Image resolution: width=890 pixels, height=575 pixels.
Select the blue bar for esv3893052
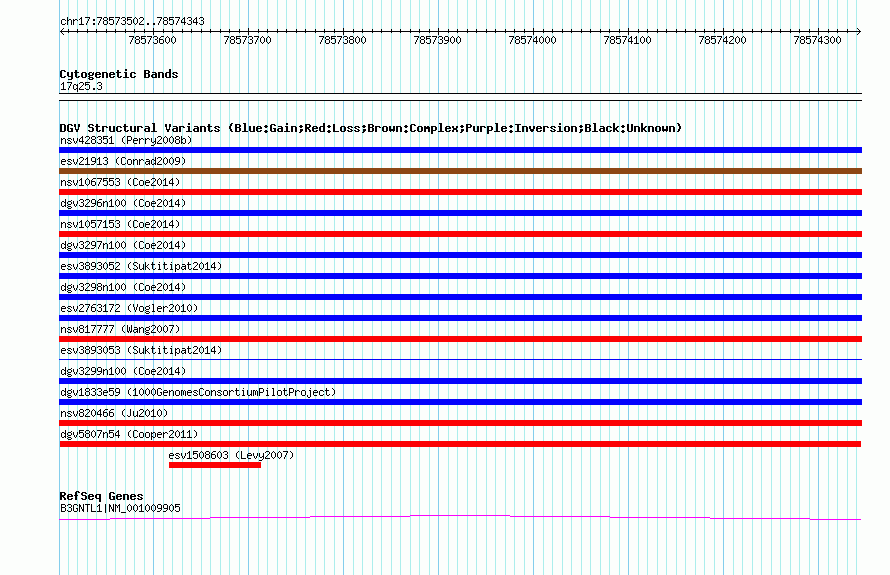click(x=460, y=276)
